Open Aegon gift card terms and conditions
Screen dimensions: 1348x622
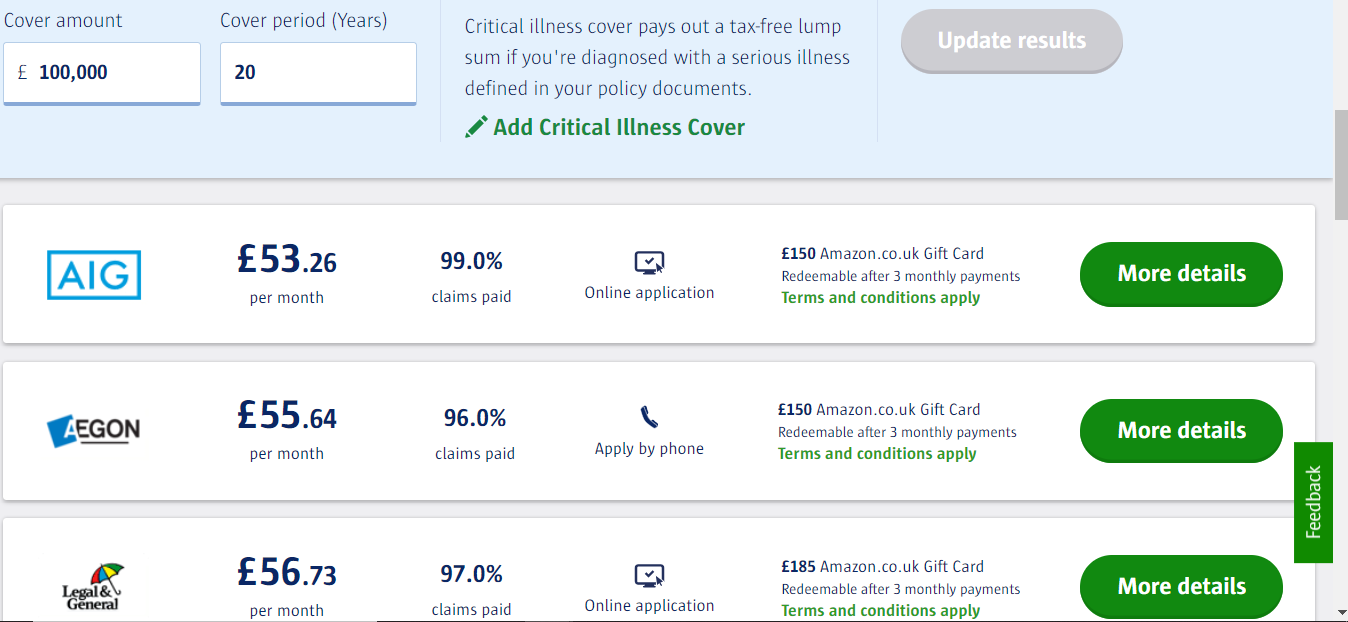[x=877, y=454]
